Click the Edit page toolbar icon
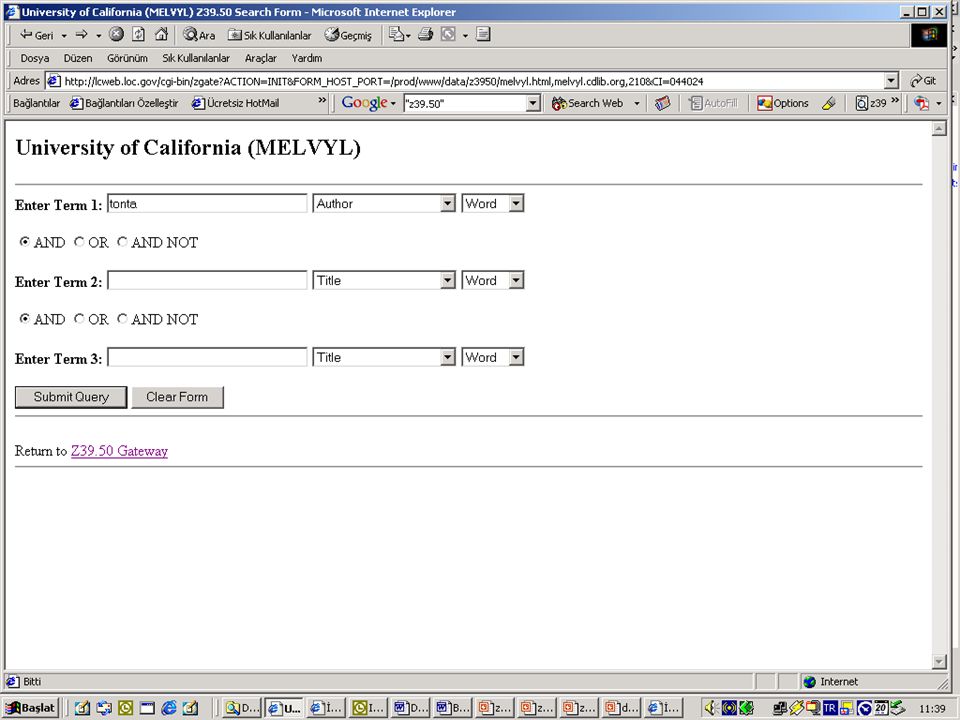This screenshot has height=720, width=960. click(x=449, y=35)
